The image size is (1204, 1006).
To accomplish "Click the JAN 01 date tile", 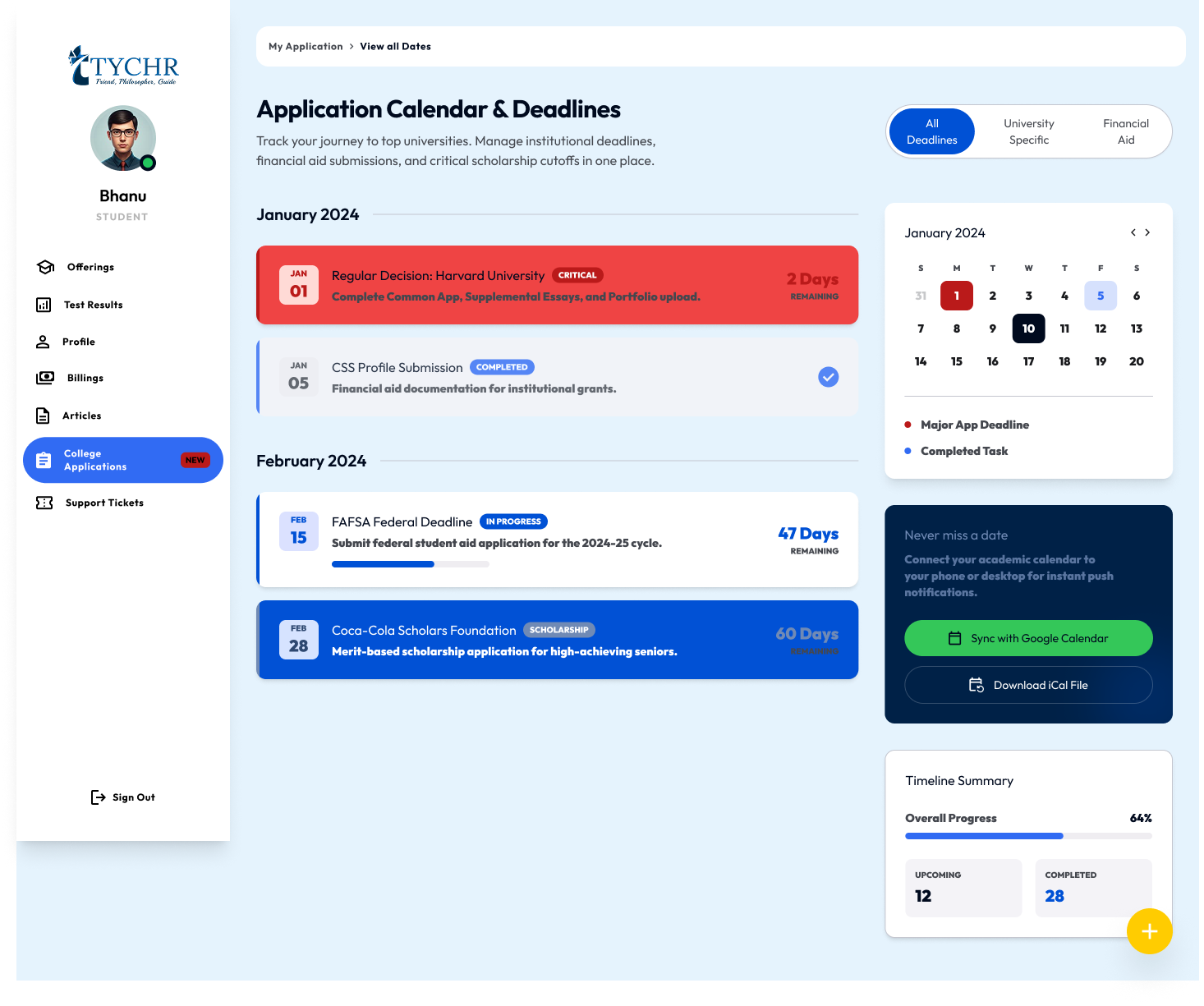I will coord(299,285).
